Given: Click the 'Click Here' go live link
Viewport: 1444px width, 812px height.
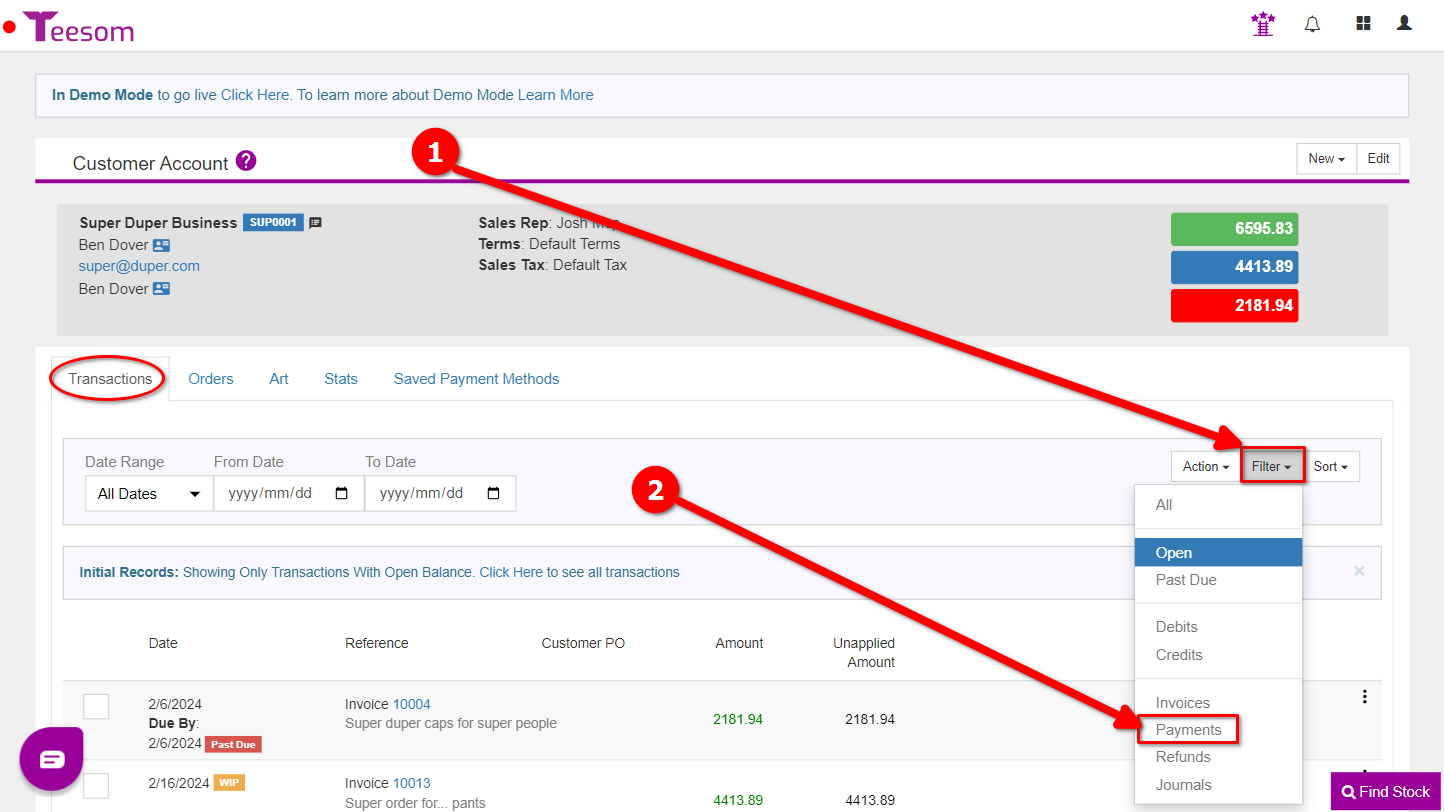Looking at the screenshot, I should pyautogui.click(x=255, y=95).
